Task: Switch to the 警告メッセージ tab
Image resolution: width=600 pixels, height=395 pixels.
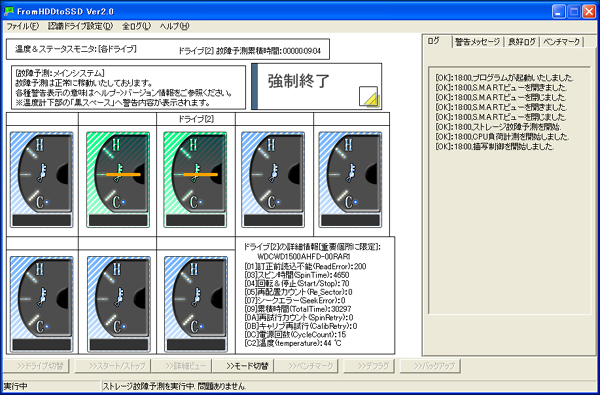Action: point(477,42)
